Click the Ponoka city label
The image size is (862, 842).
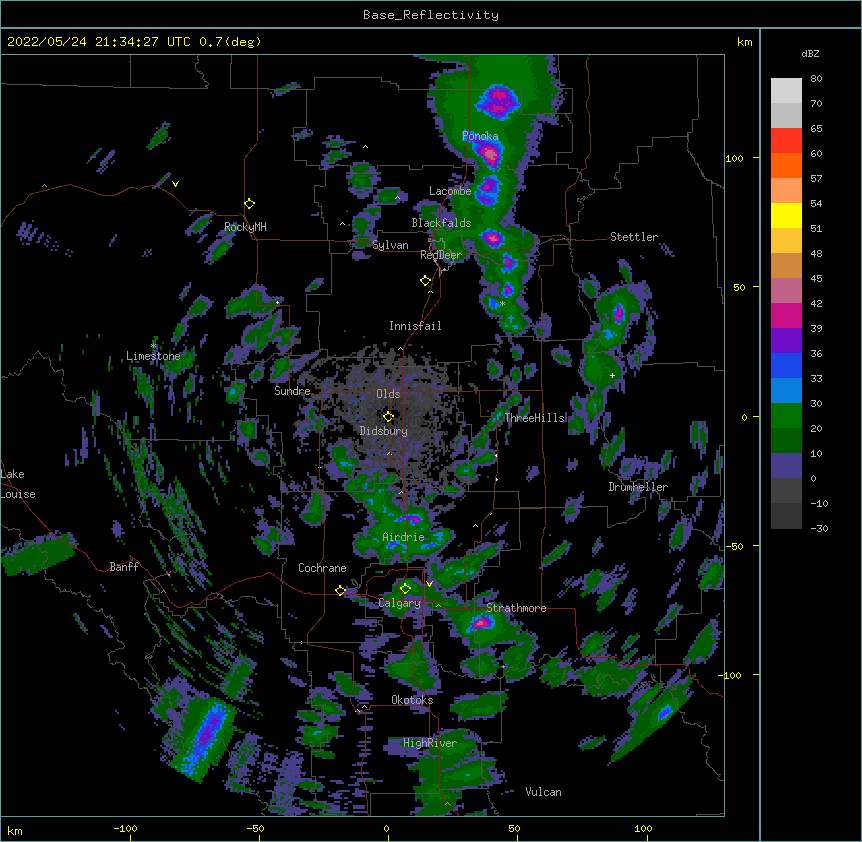[480, 136]
